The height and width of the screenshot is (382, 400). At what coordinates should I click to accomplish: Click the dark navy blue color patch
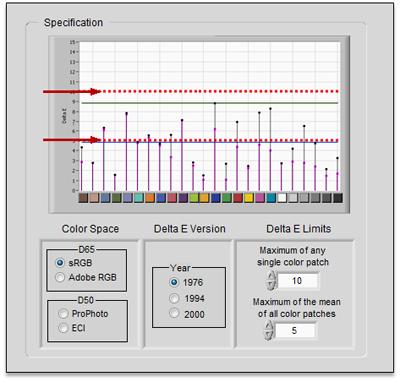point(216,198)
